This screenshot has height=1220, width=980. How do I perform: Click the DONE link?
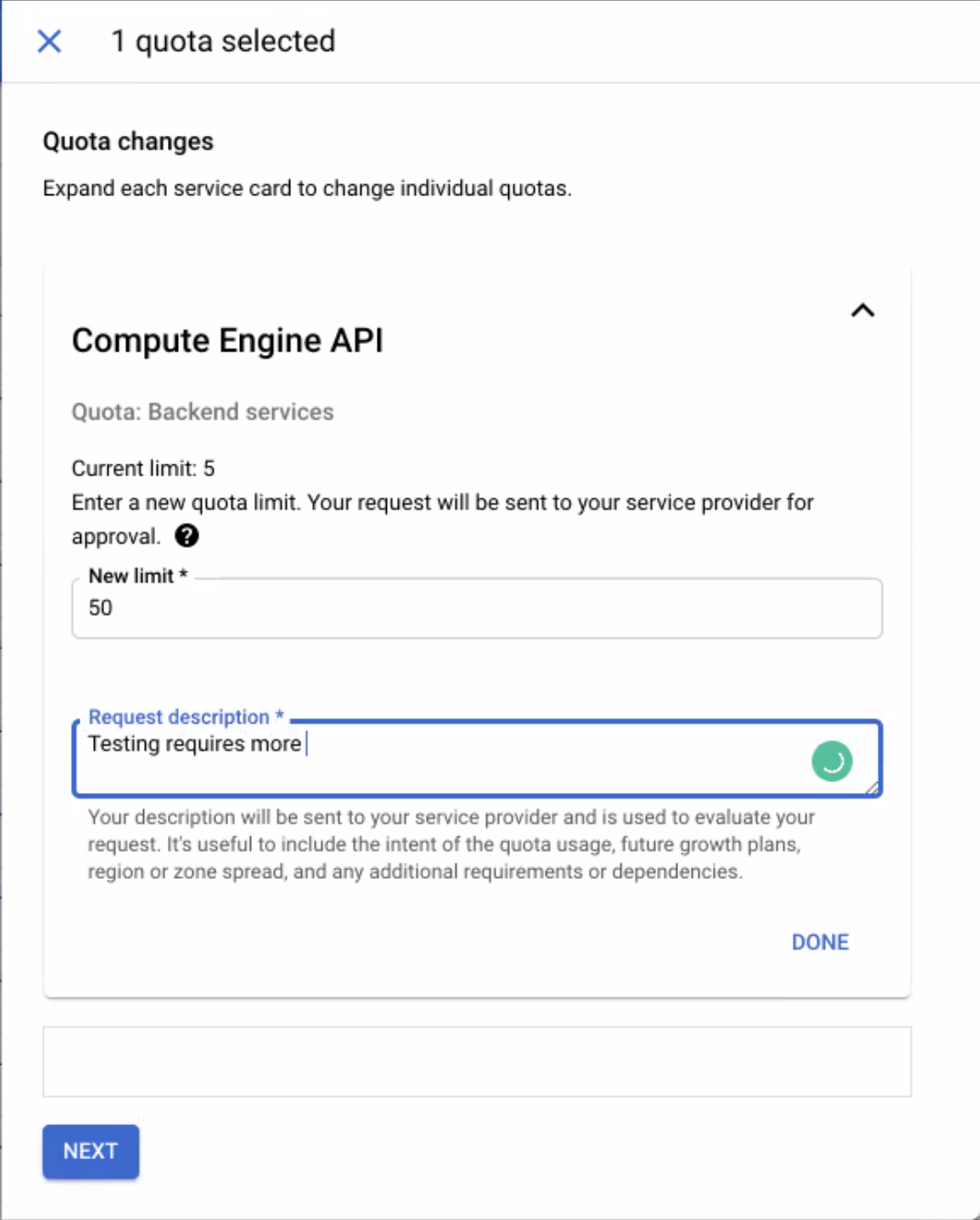pos(818,942)
